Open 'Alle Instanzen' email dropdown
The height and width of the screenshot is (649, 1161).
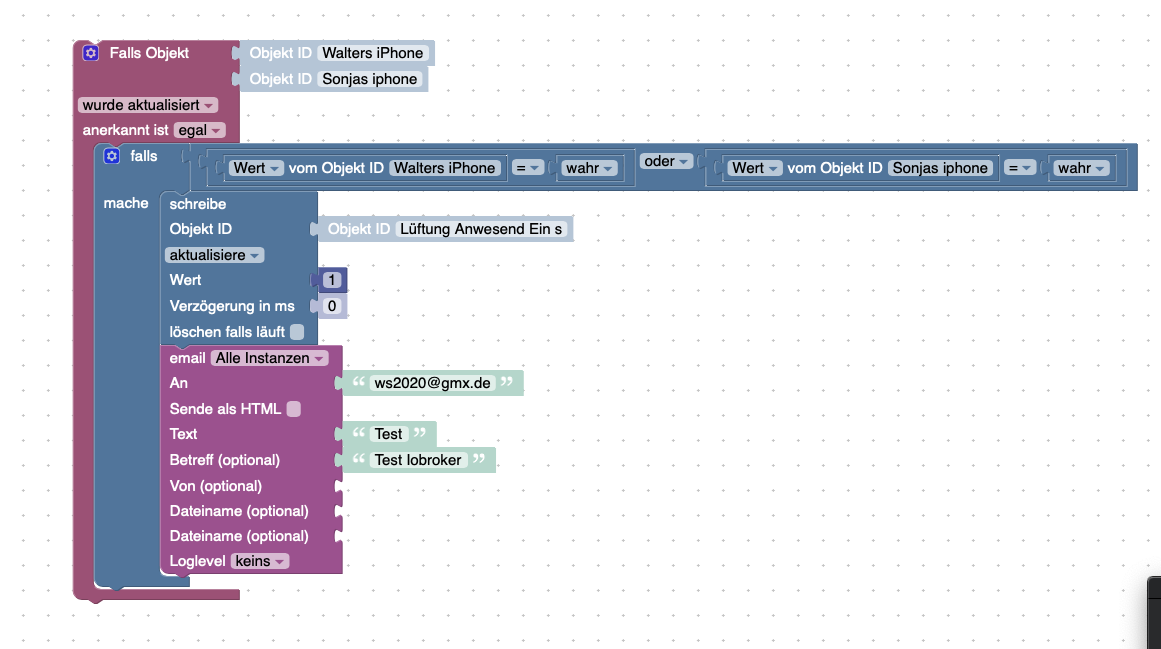270,358
